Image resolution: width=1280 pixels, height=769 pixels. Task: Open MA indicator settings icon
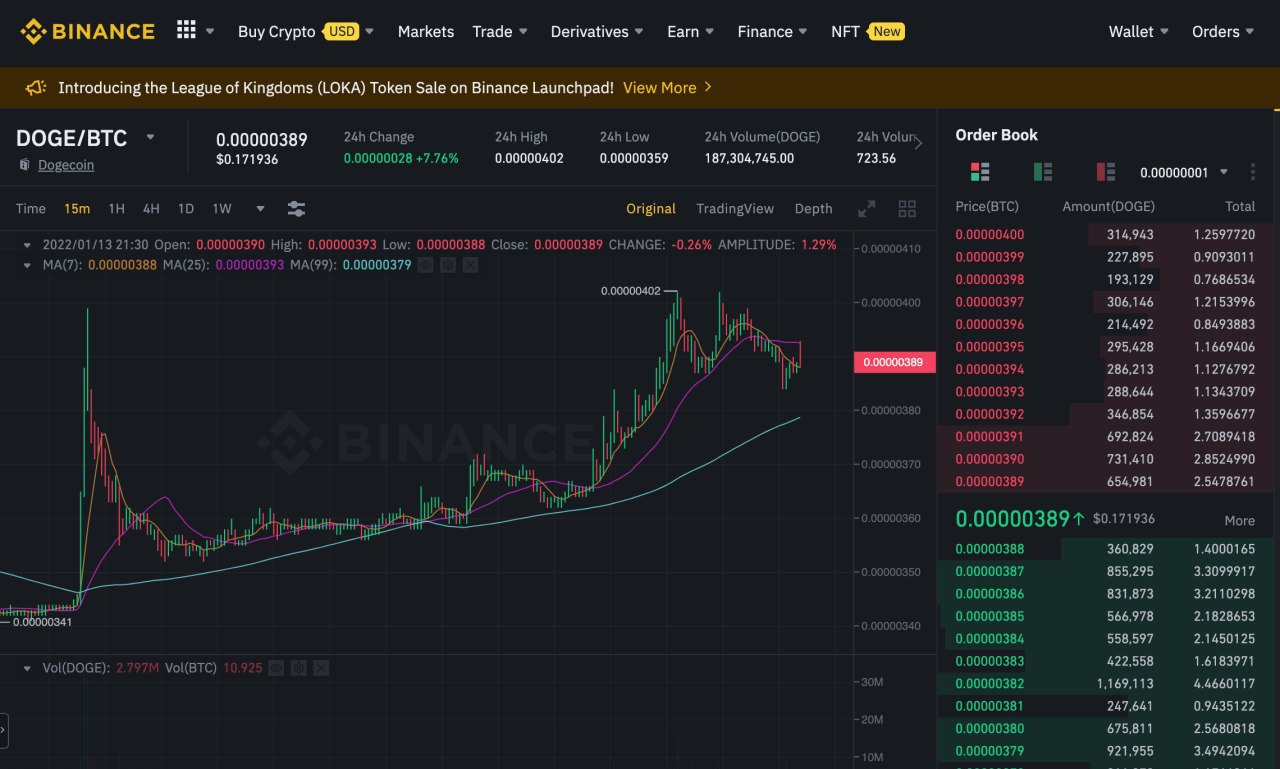(x=448, y=265)
